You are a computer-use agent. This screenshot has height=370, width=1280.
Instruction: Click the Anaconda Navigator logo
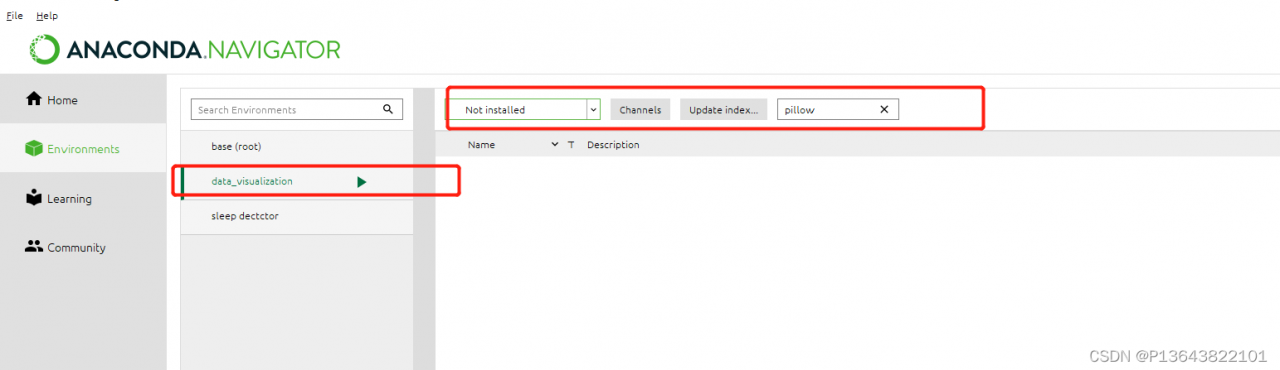[185, 48]
